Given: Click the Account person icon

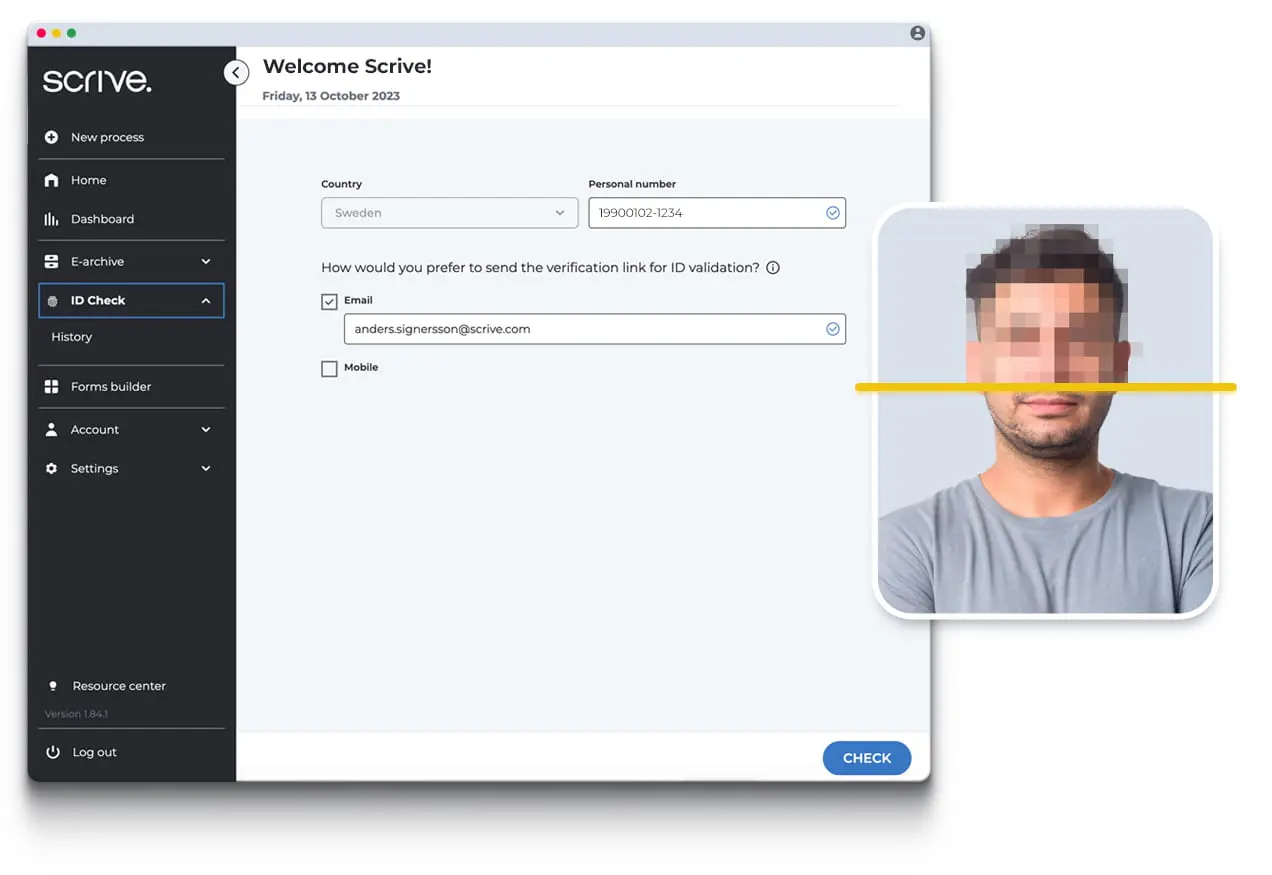Looking at the screenshot, I should click(x=52, y=429).
